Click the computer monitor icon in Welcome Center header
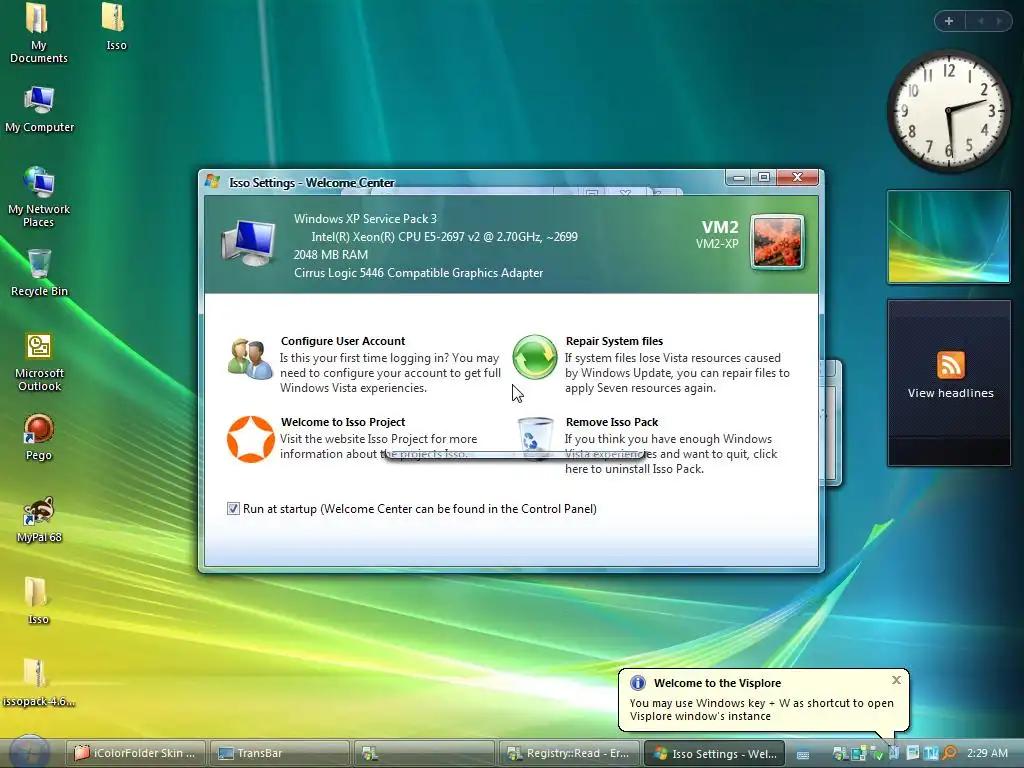This screenshot has height=768, width=1024. pyautogui.click(x=249, y=242)
